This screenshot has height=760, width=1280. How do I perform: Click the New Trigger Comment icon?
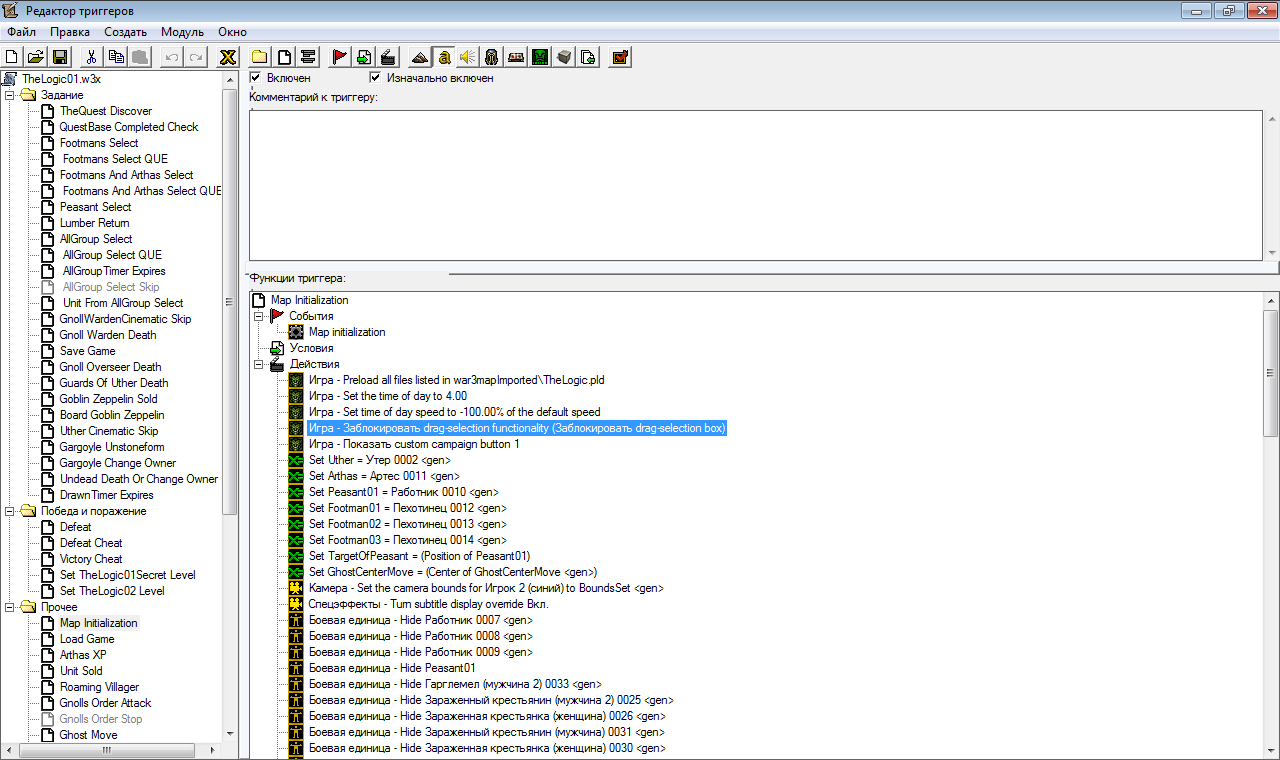click(308, 57)
